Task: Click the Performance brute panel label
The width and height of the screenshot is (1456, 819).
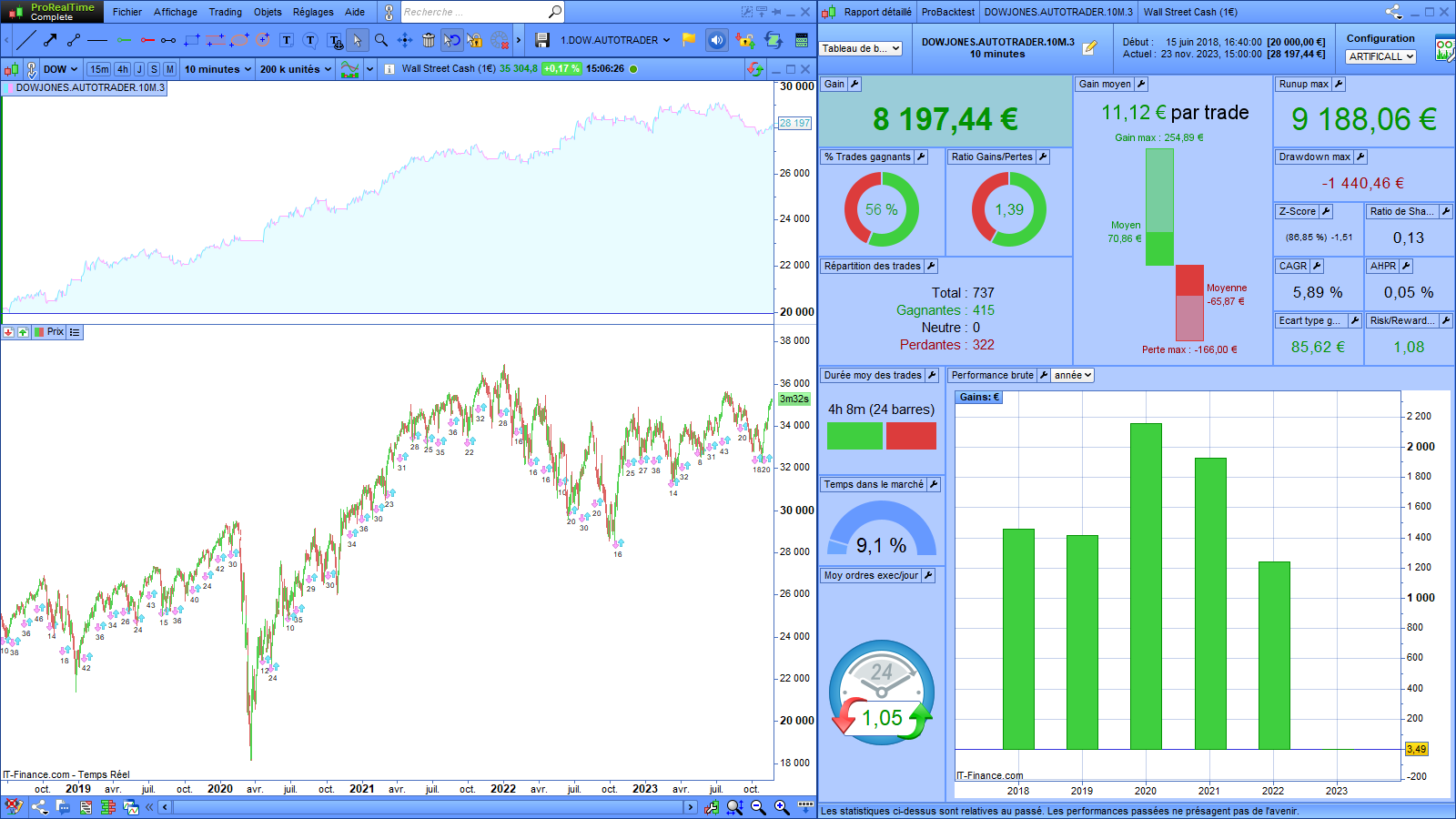Action: (993, 375)
